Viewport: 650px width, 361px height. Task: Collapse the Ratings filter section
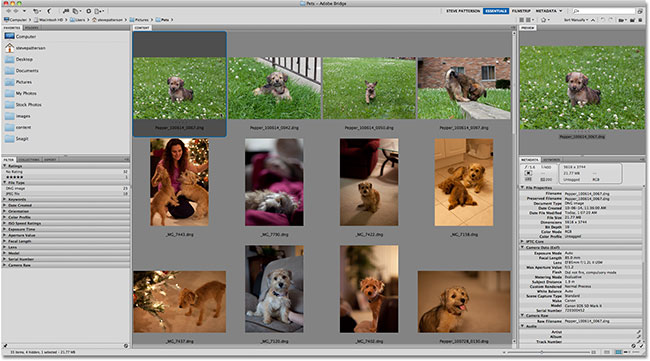pos(5,166)
